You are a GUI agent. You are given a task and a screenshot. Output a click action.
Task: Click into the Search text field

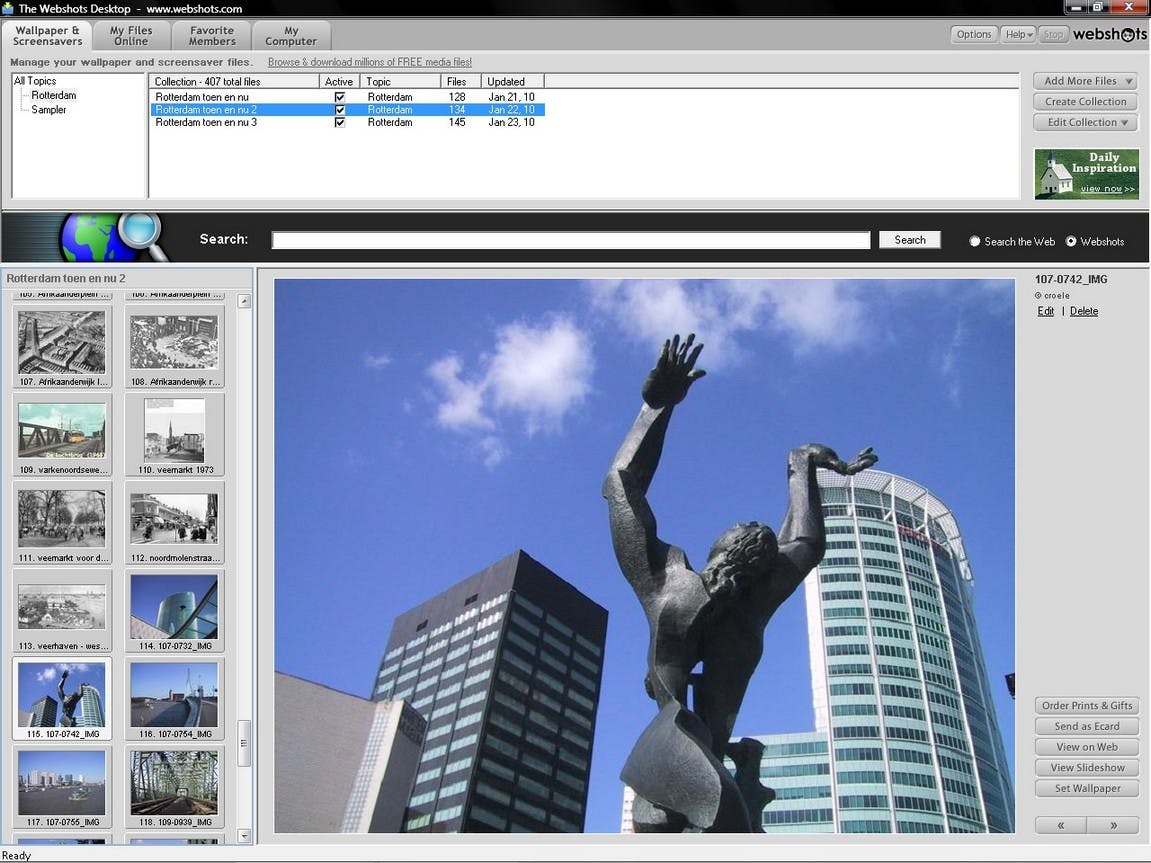click(570, 240)
